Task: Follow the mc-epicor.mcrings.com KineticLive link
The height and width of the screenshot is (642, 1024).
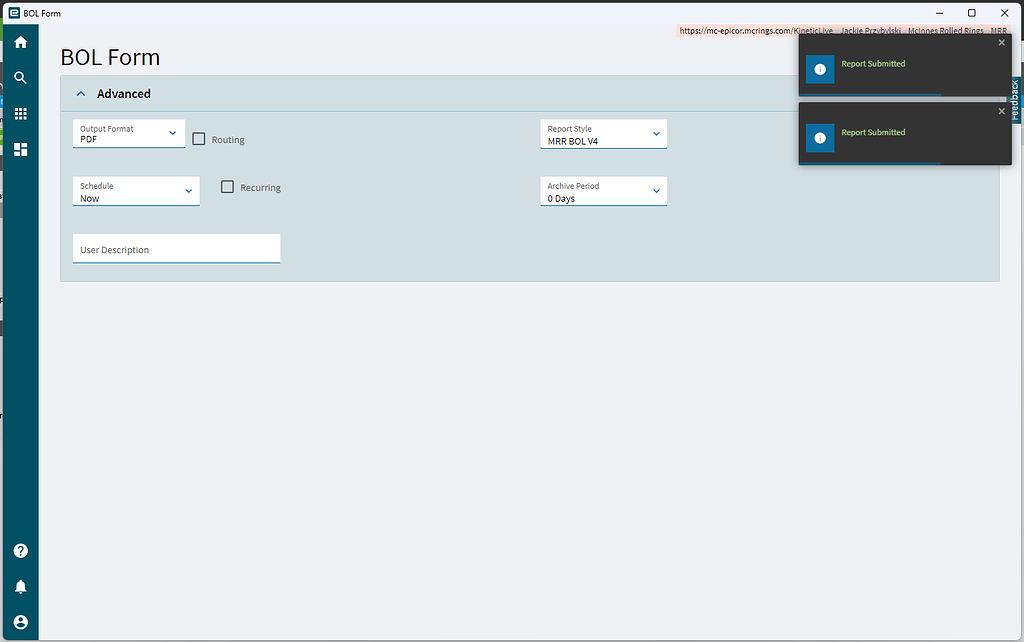Action: click(x=757, y=30)
